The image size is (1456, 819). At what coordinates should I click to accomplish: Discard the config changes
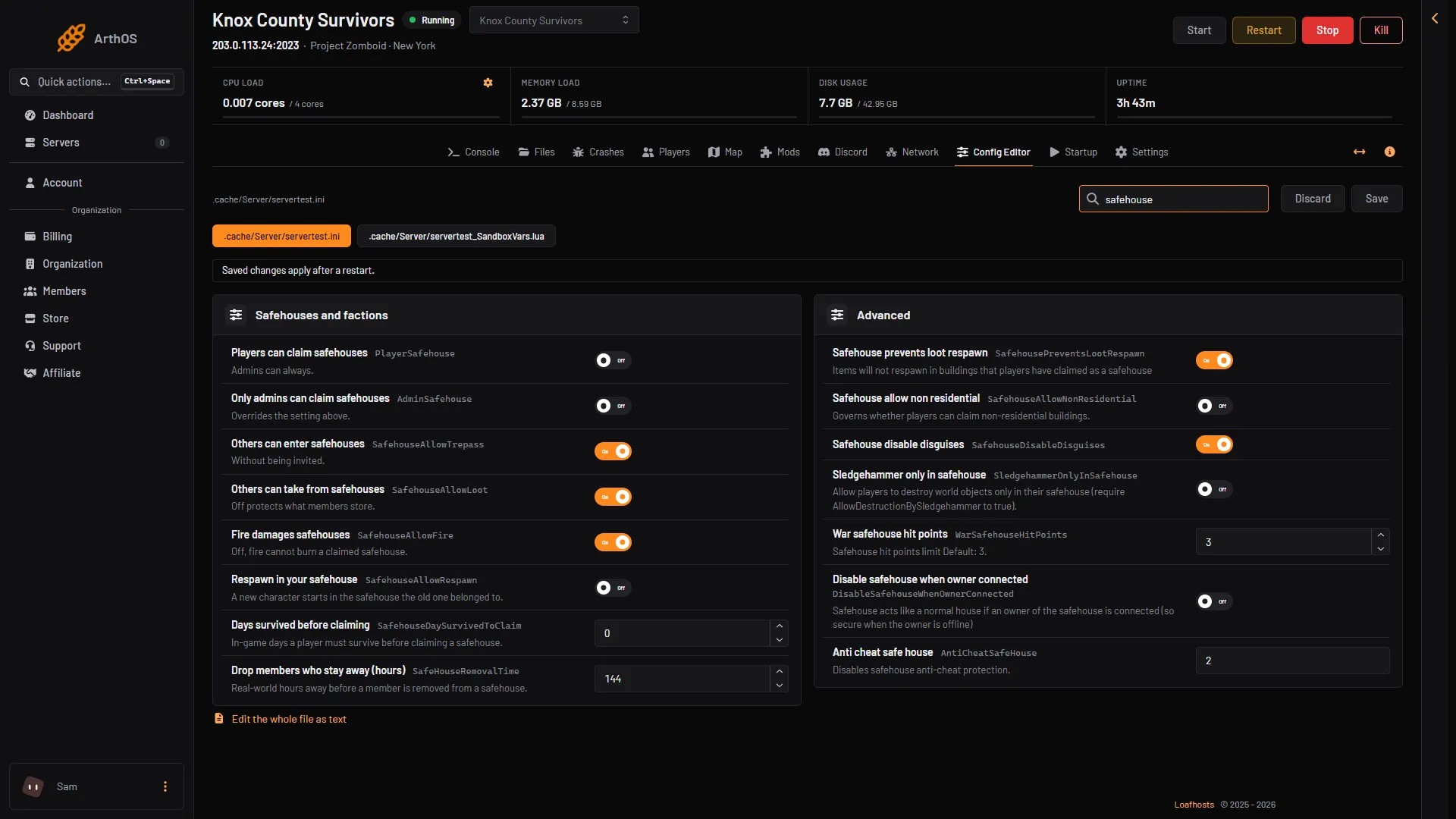(x=1313, y=199)
